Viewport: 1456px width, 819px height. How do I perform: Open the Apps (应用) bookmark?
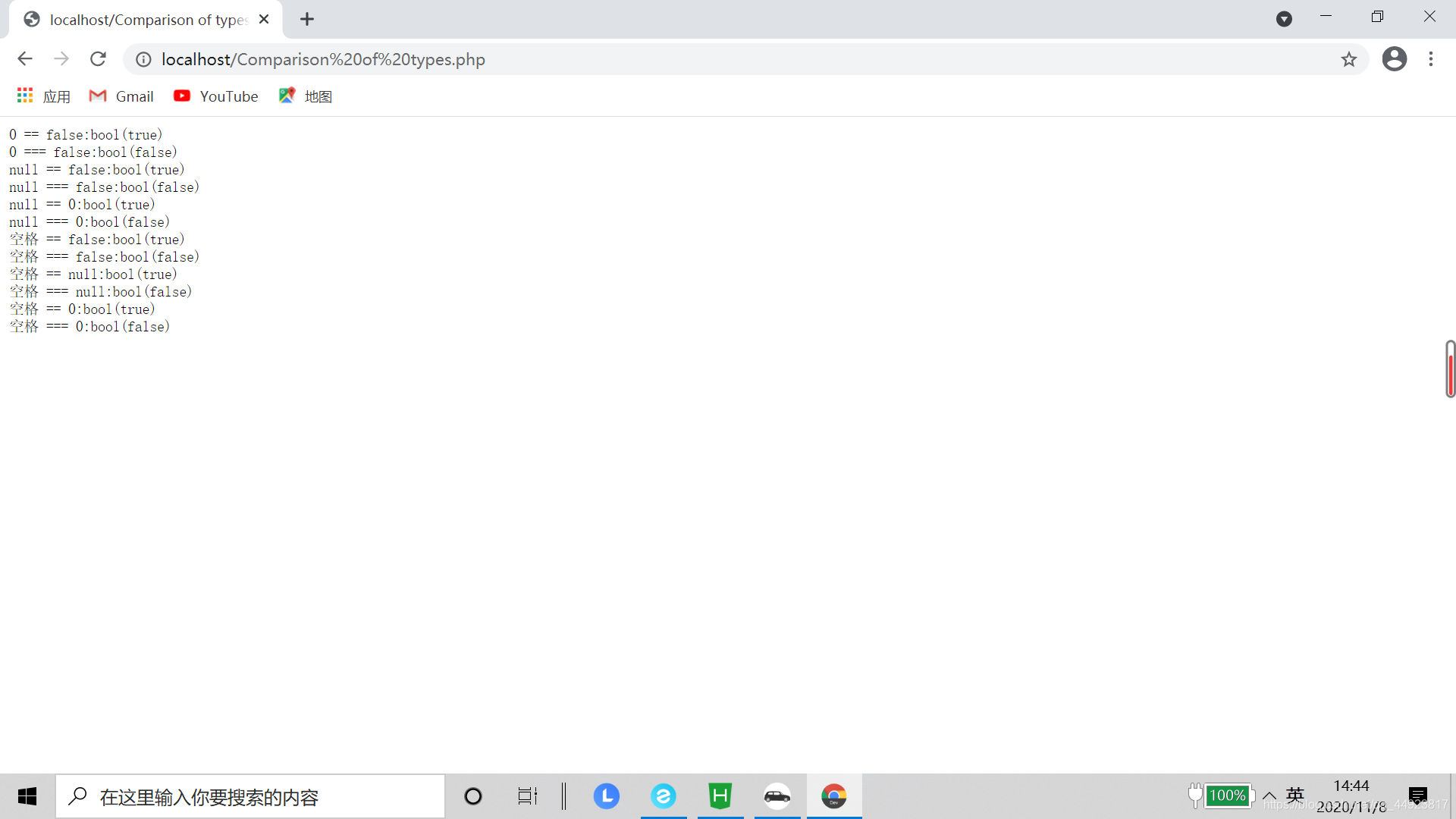44,96
